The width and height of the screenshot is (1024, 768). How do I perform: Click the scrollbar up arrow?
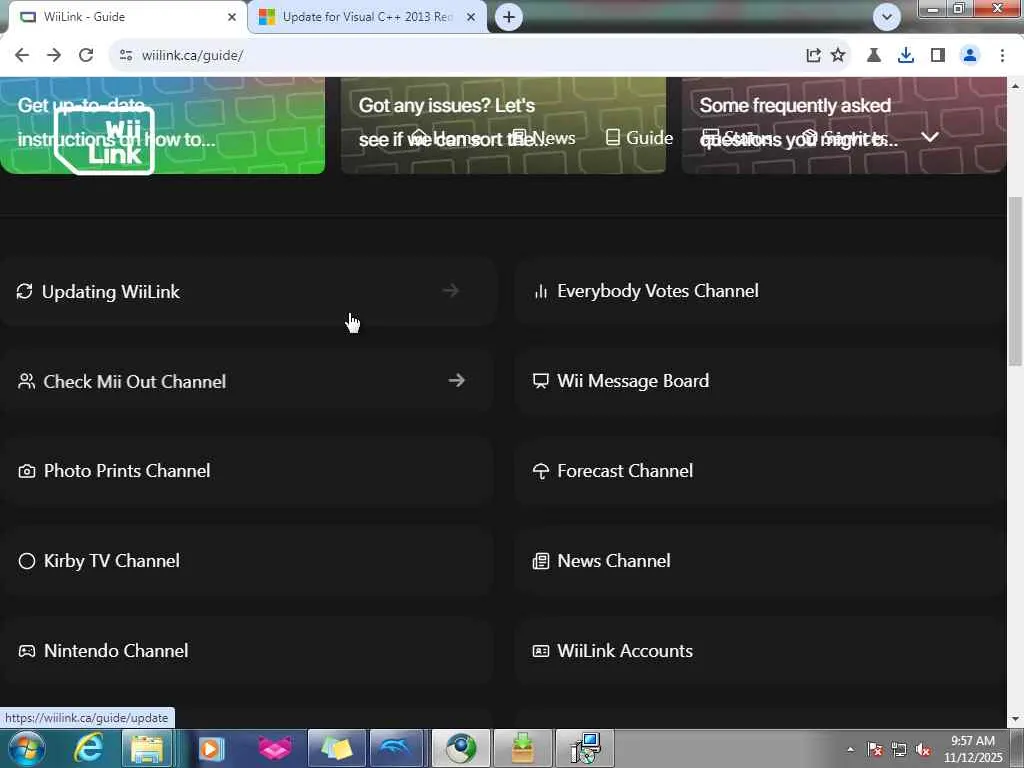click(x=1016, y=85)
